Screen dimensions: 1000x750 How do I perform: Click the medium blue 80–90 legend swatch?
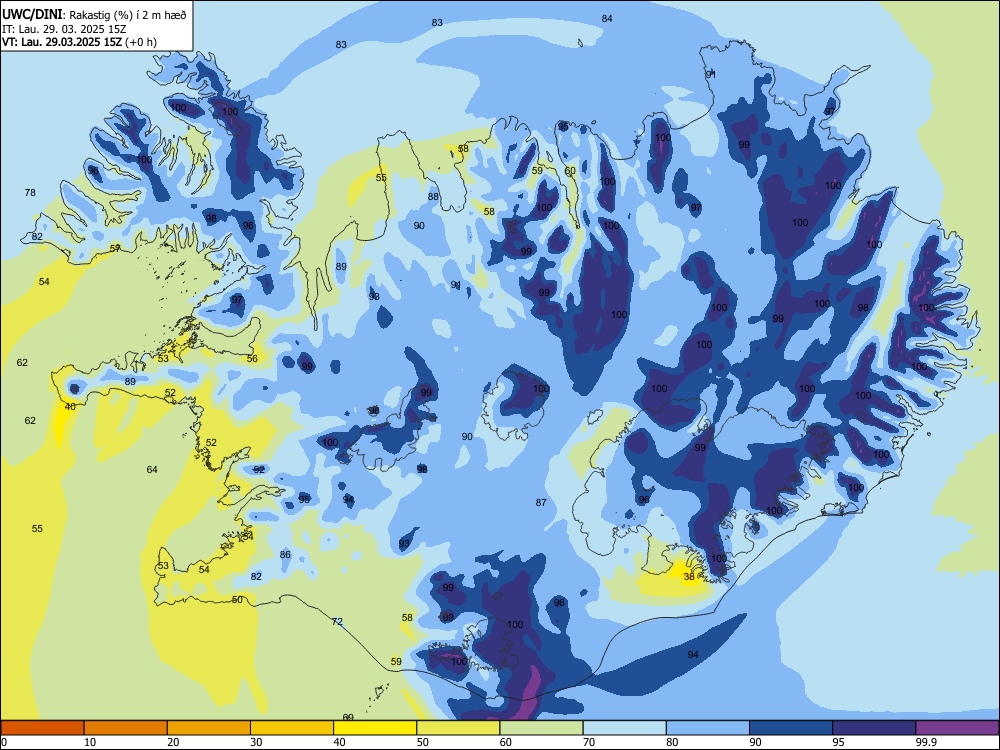pyautogui.click(x=708, y=728)
